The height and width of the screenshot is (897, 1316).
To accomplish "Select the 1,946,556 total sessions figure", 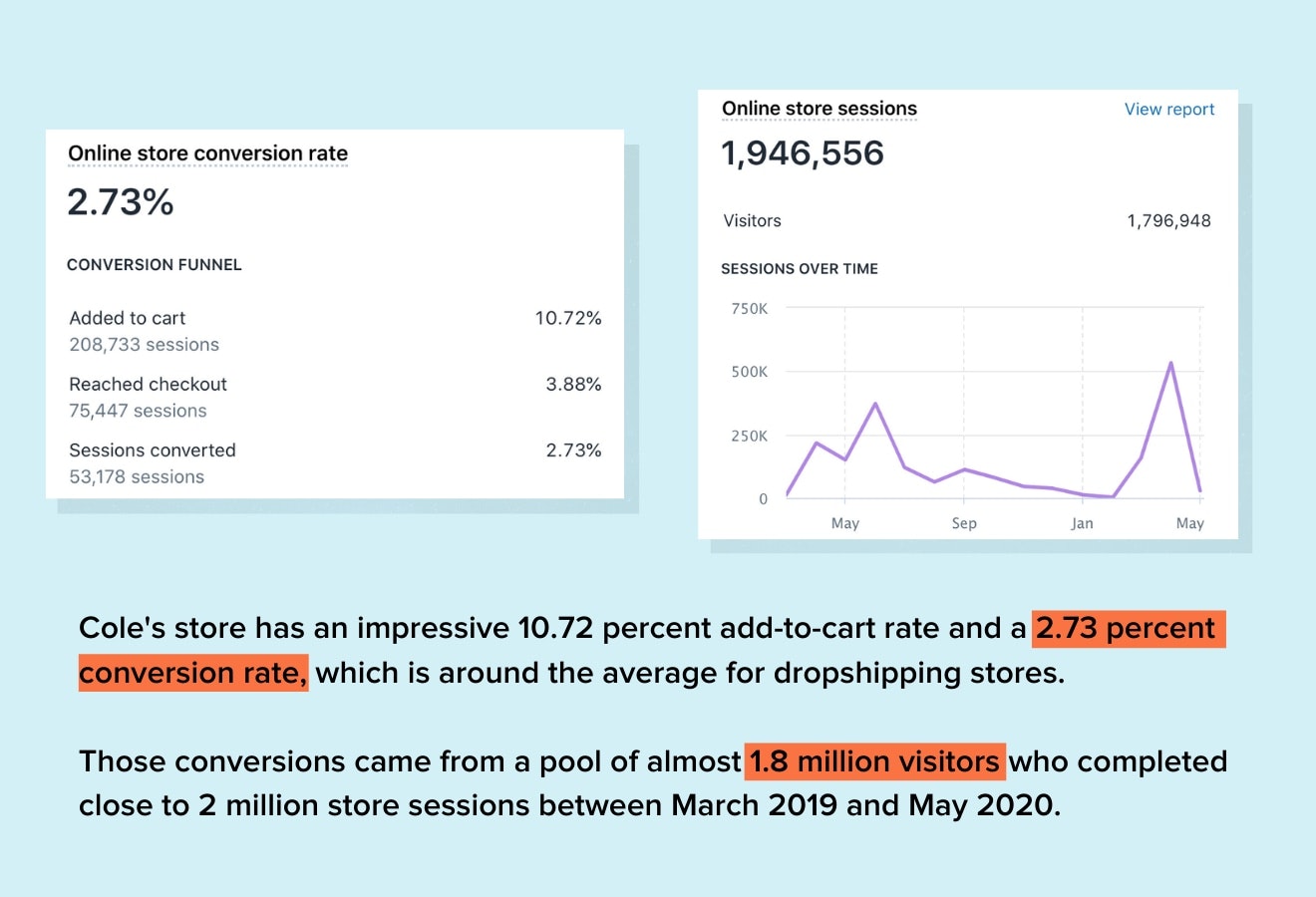I will [x=802, y=153].
